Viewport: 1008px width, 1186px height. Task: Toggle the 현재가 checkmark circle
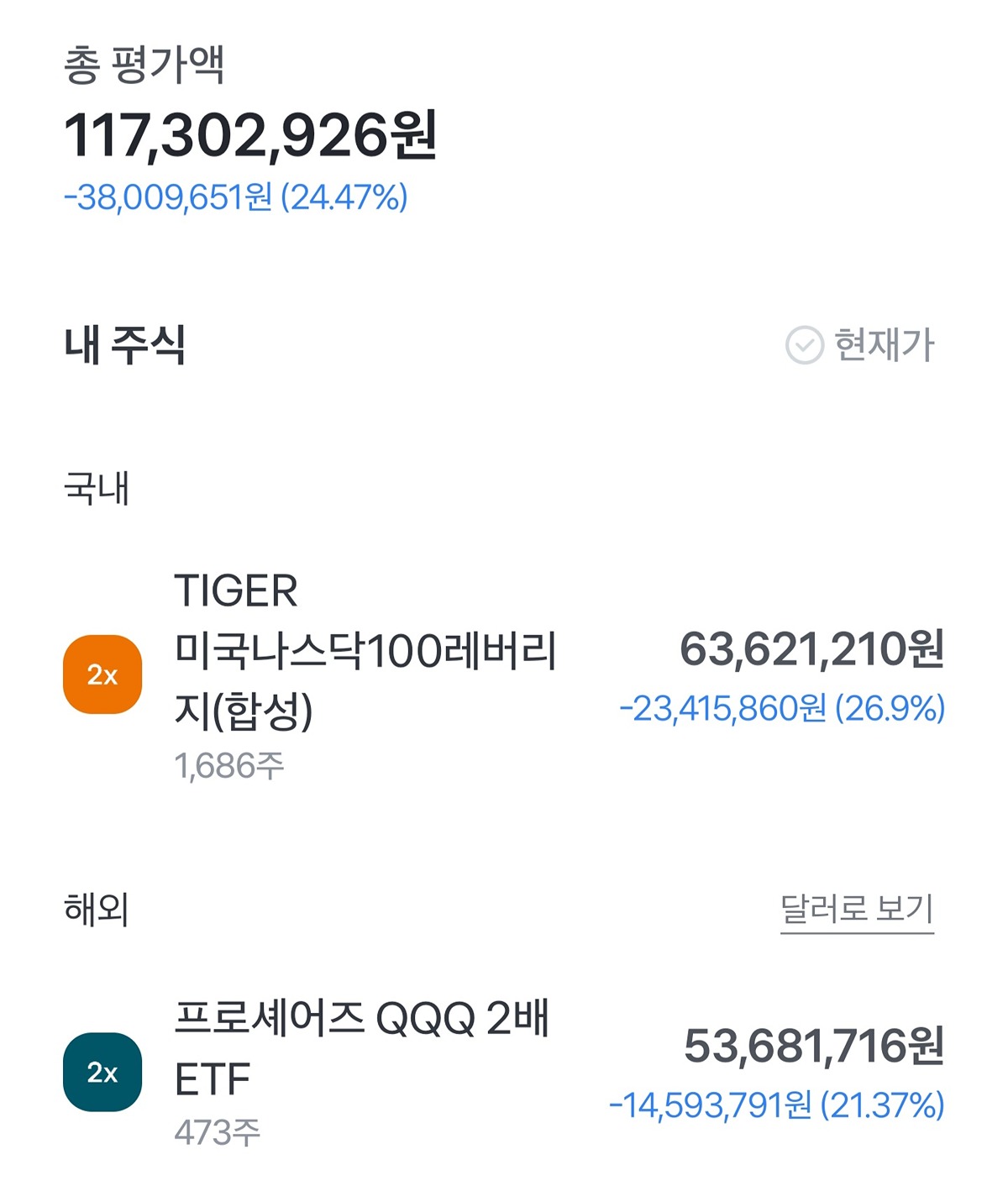tap(804, 344)
